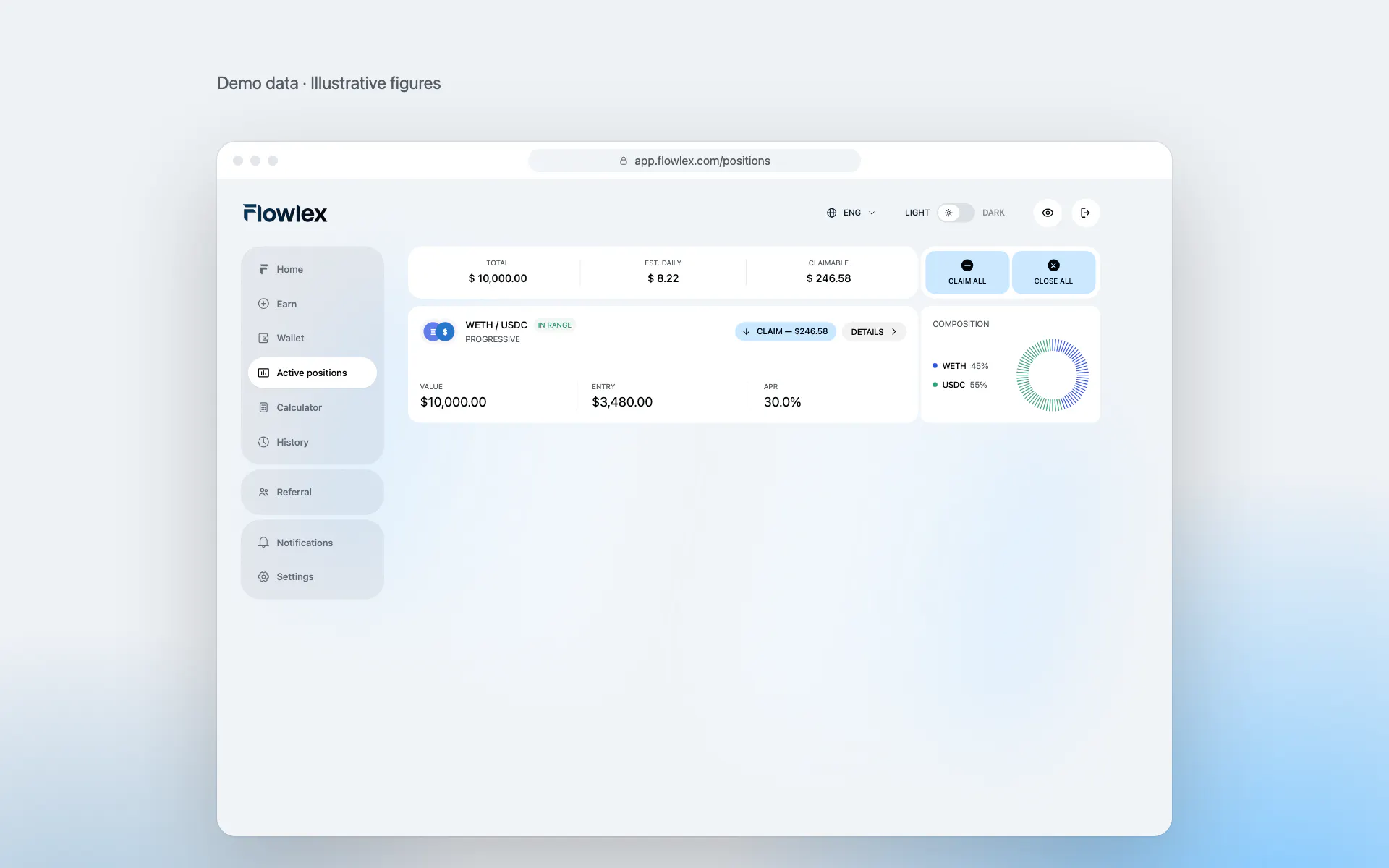Click the Flowlex logo
This screenshot has height=868, width=1389.
click(285, 213)
